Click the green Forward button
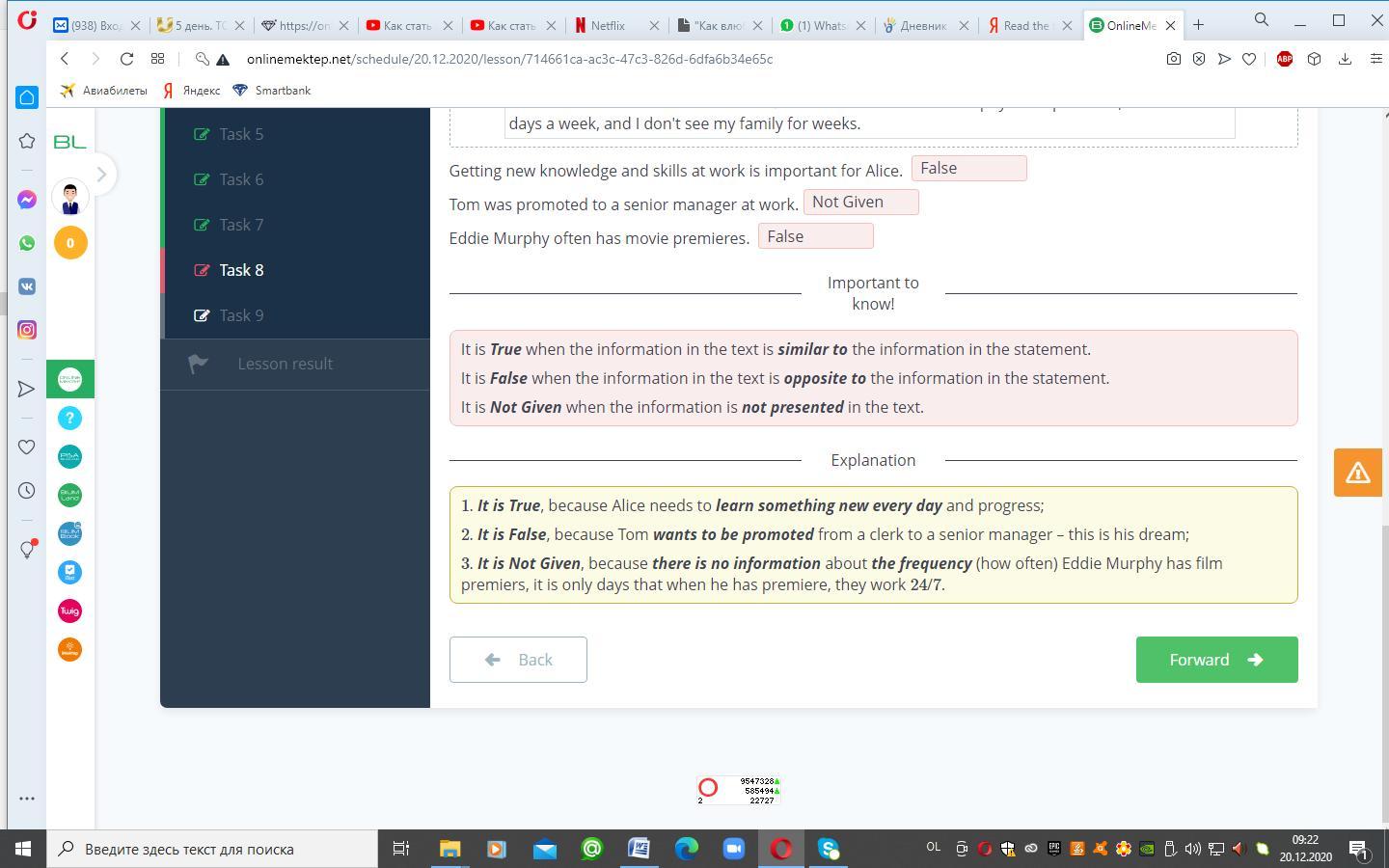This screenshot has height=868, width=1389. pyautogui.click(x=1215, y=660)
